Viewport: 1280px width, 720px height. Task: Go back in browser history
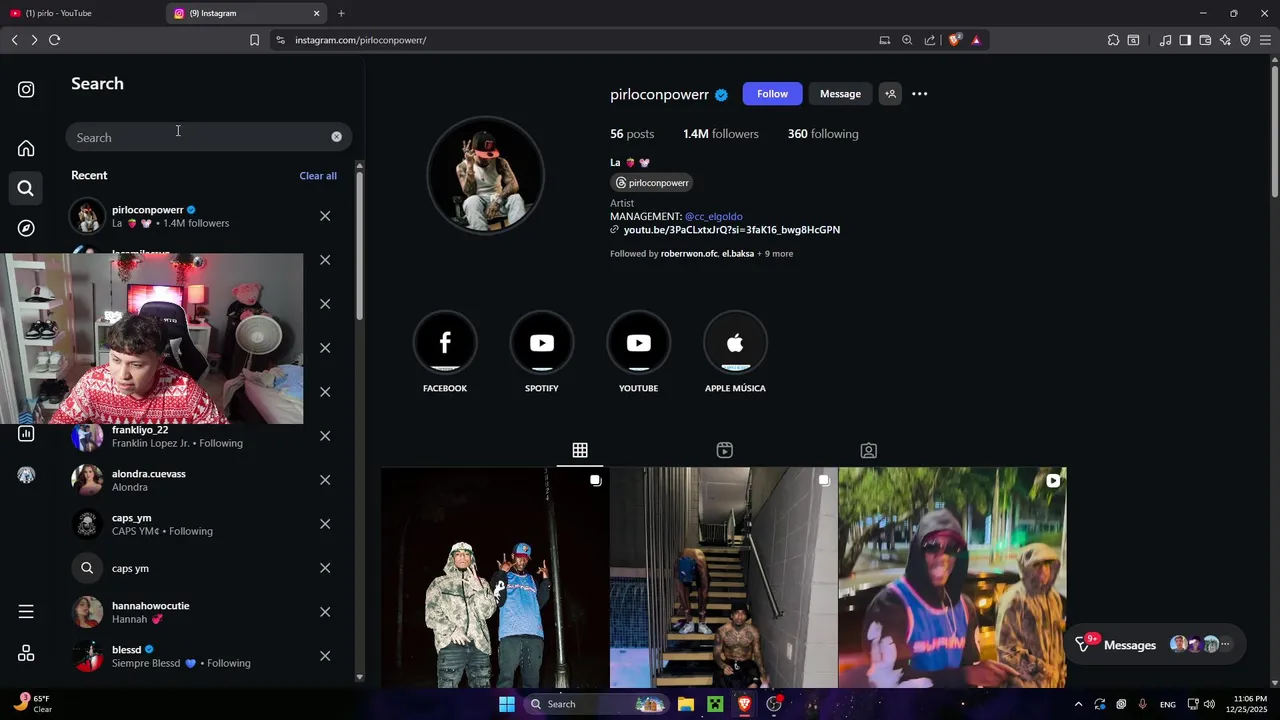[x=14, y=40]
